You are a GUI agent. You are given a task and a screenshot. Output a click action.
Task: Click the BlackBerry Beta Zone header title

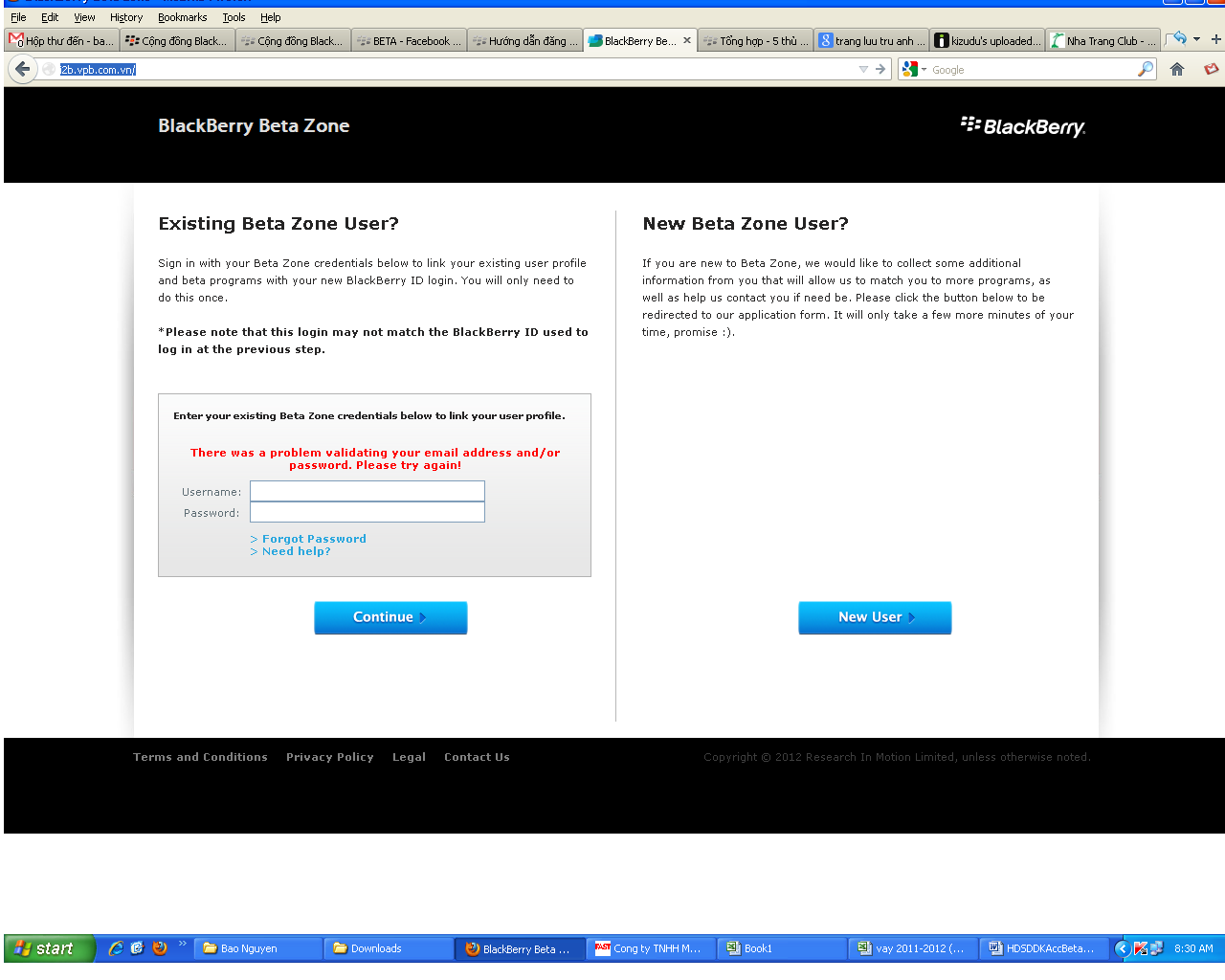(254, 125)
